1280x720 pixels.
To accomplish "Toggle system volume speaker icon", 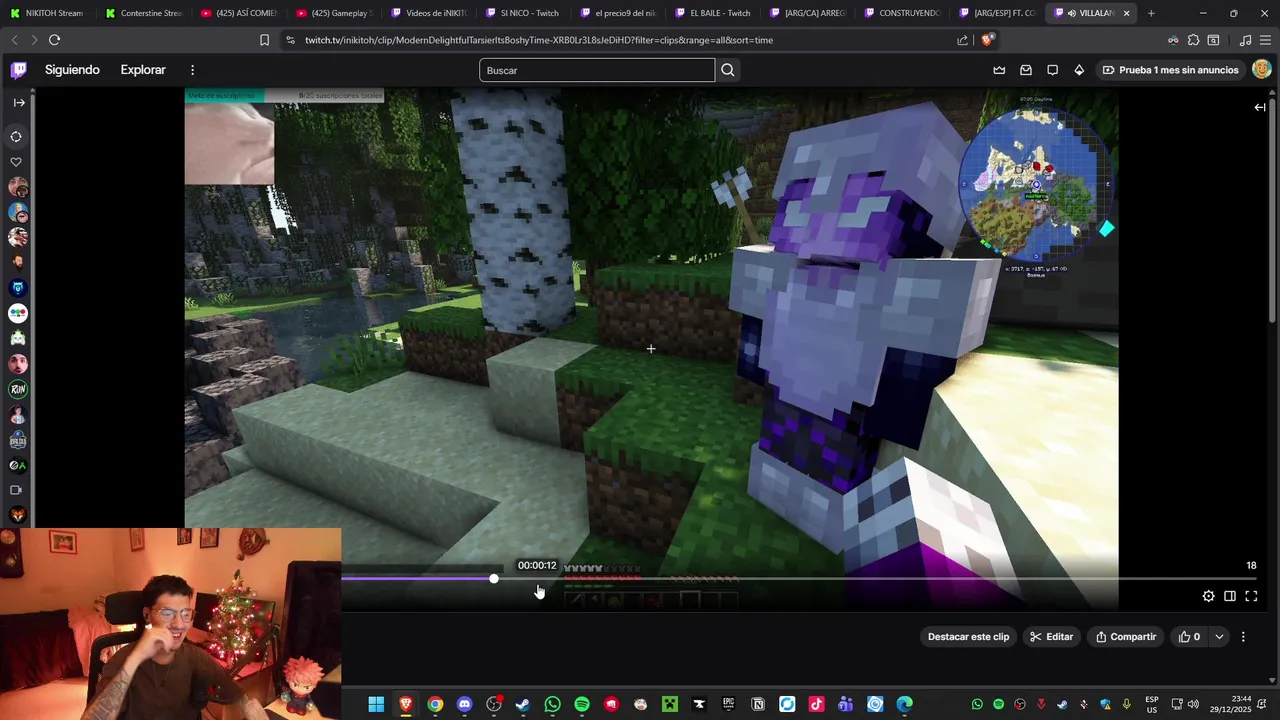I will (x=1193, y=704).
